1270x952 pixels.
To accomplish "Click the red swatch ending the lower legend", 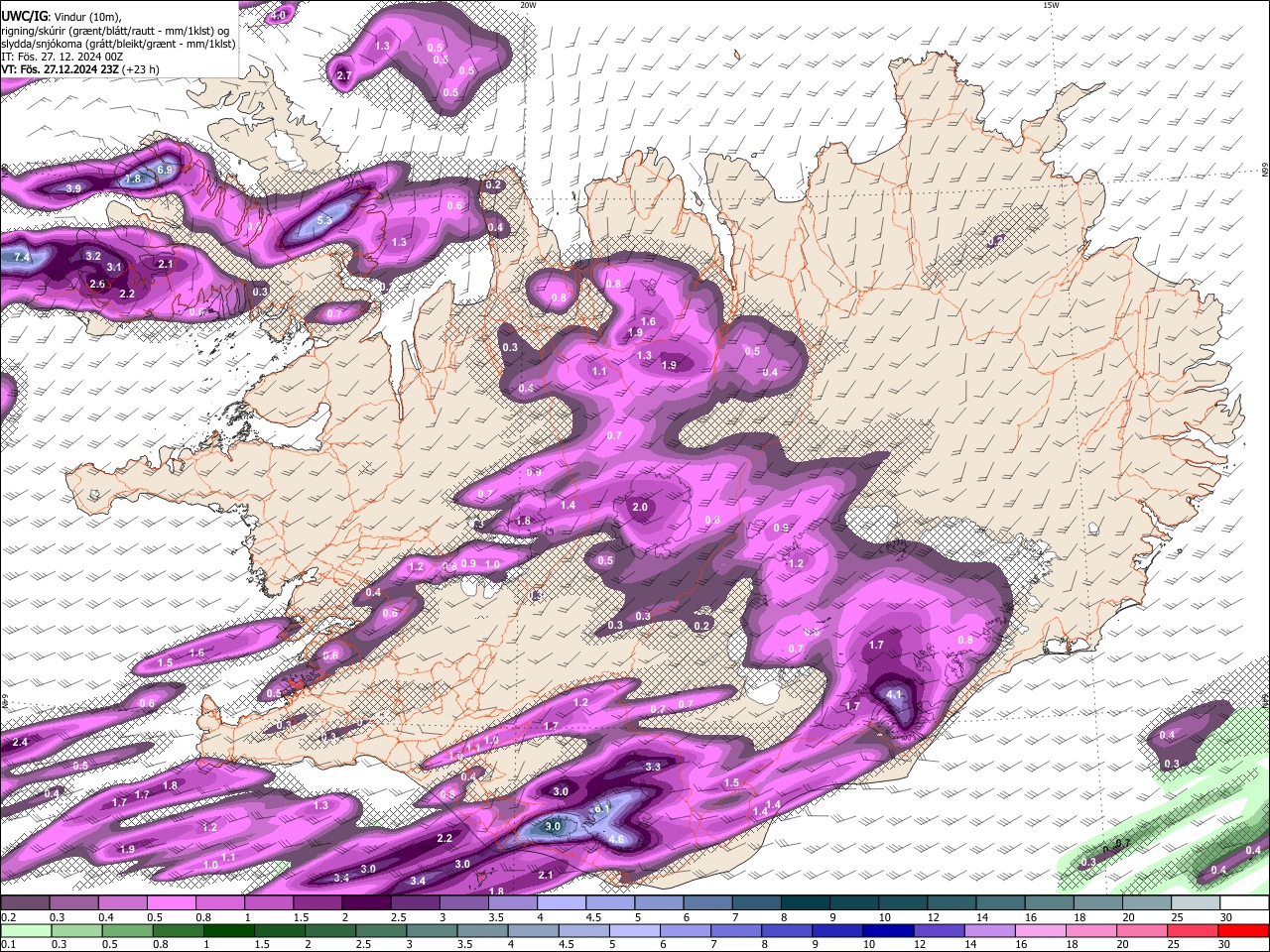I will point(1243,930).
